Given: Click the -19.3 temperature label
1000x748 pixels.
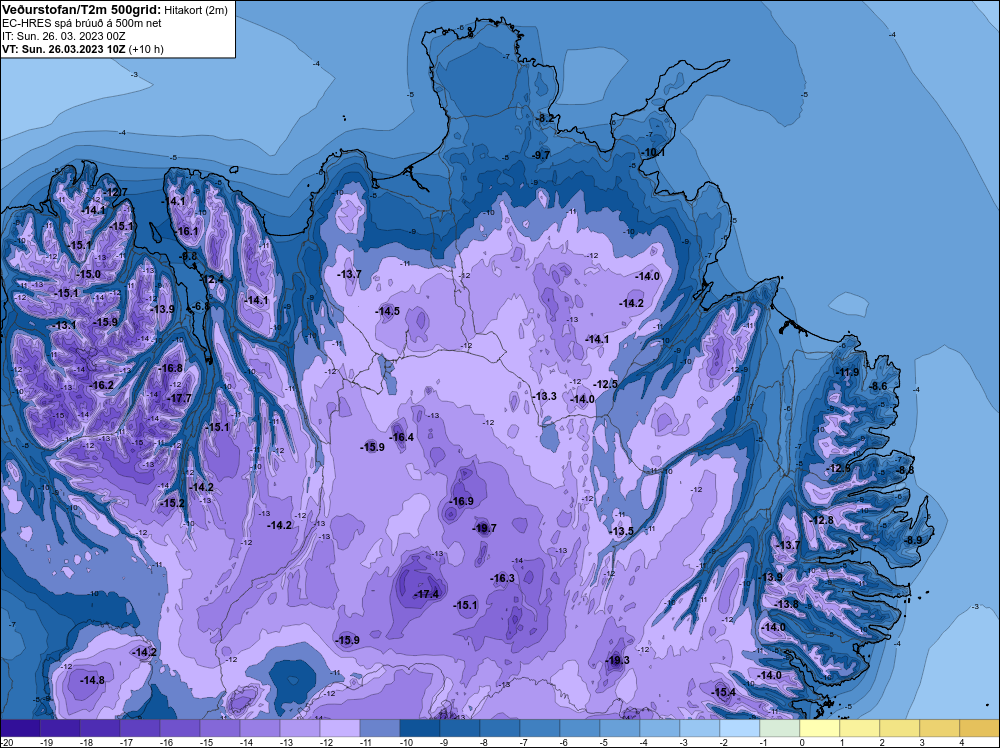Looking at the screenshot, I should [617, 660].
